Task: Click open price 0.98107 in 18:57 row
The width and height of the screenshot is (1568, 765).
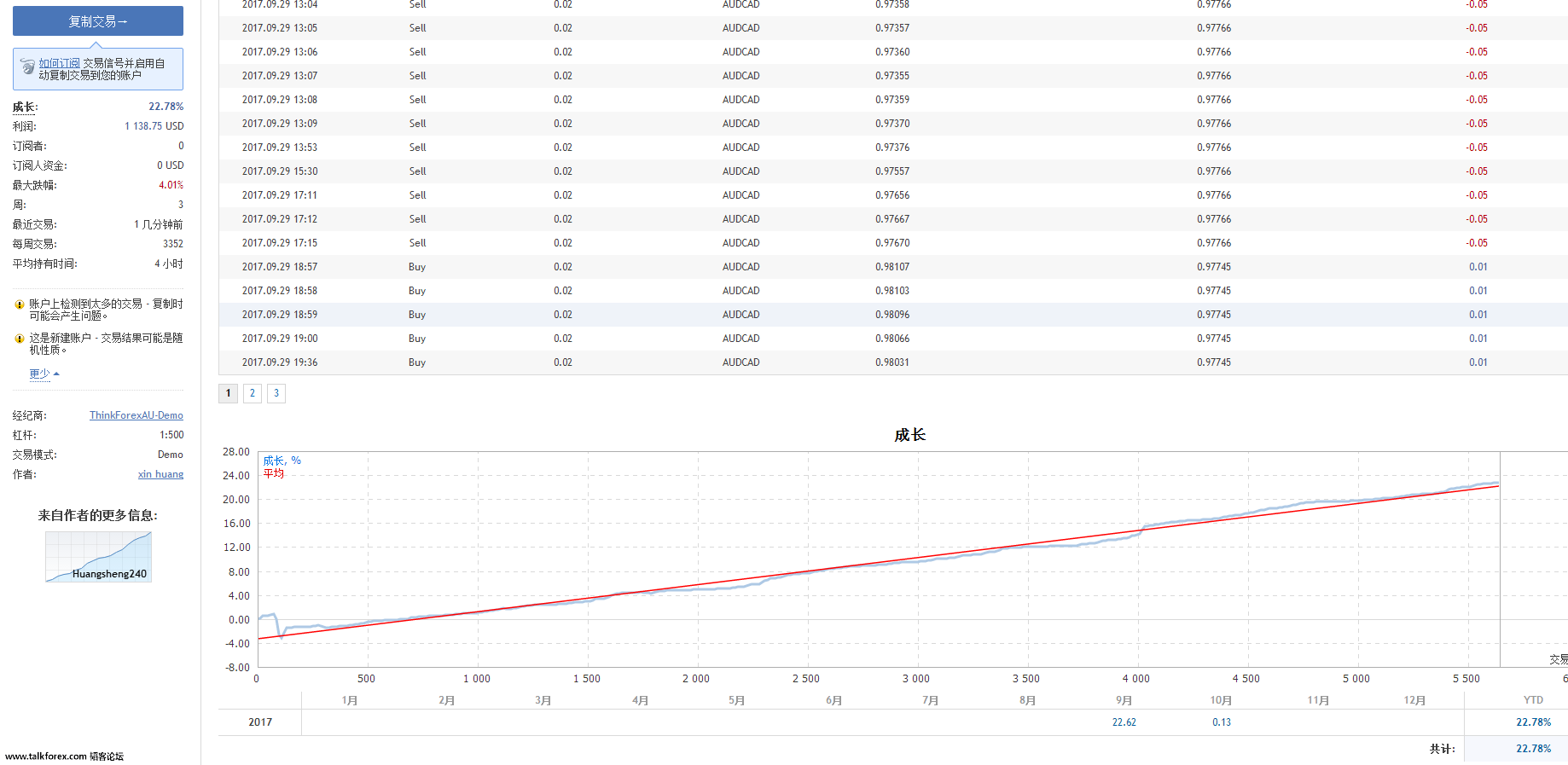Action: 892,267
